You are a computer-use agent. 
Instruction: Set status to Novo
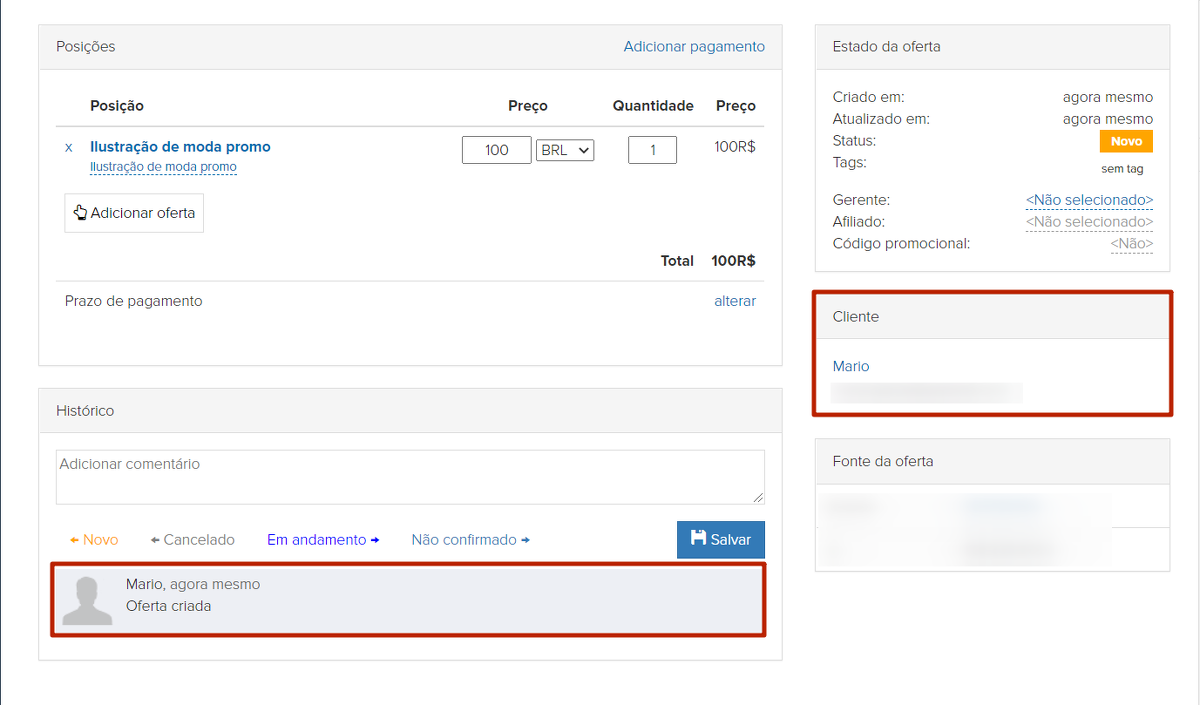point(94,540)
